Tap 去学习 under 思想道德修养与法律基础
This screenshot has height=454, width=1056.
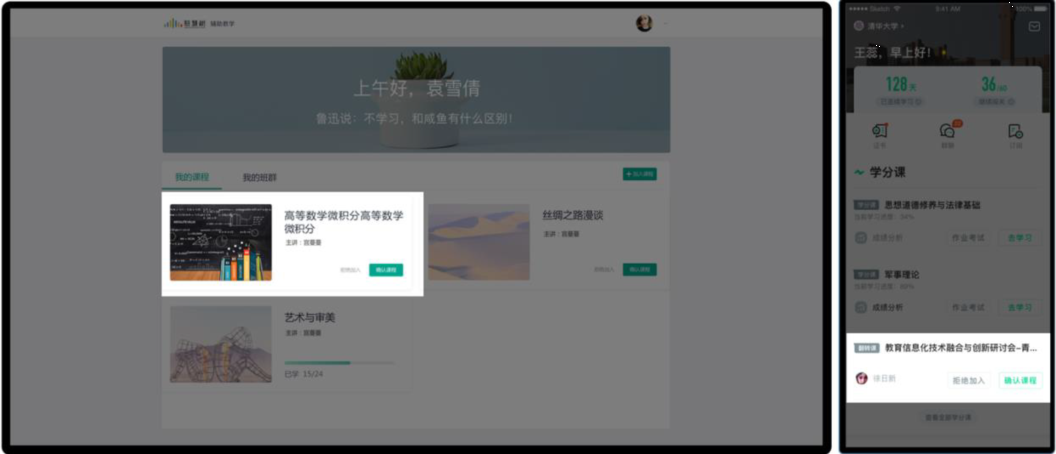1020,238
